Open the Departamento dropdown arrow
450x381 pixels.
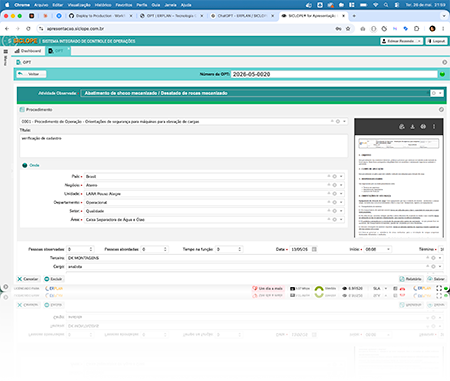[341, 202]
